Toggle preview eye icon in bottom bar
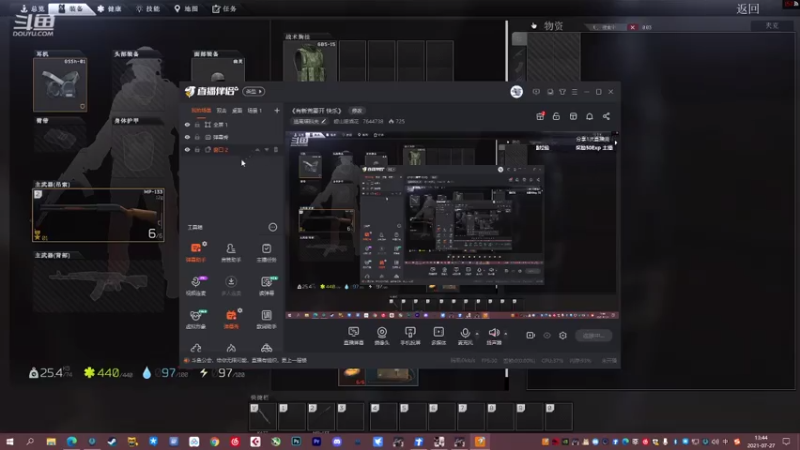800x450 pixels. 547,335
